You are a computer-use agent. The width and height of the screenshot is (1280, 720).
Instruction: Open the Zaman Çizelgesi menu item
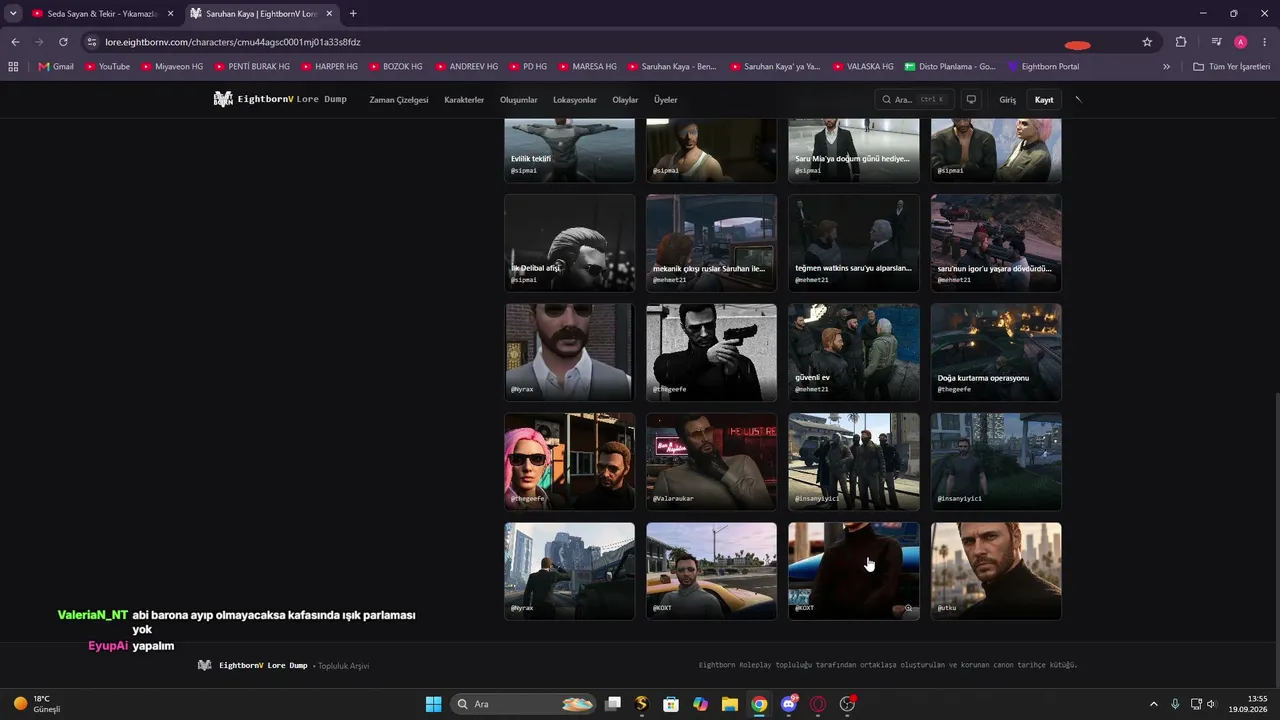click(x=399, y=100)
